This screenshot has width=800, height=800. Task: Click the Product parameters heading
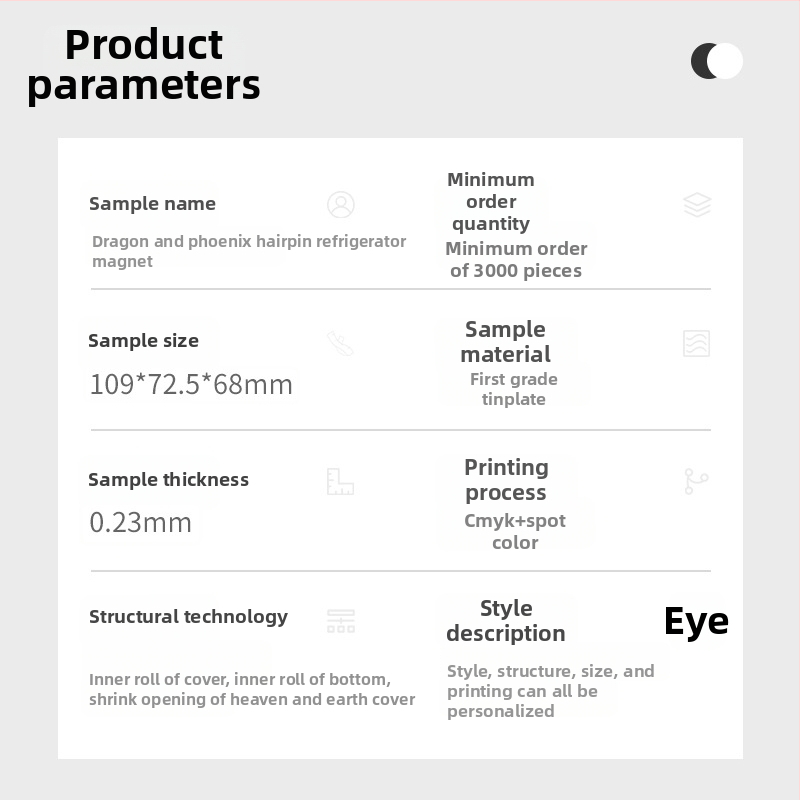[143, 65]
